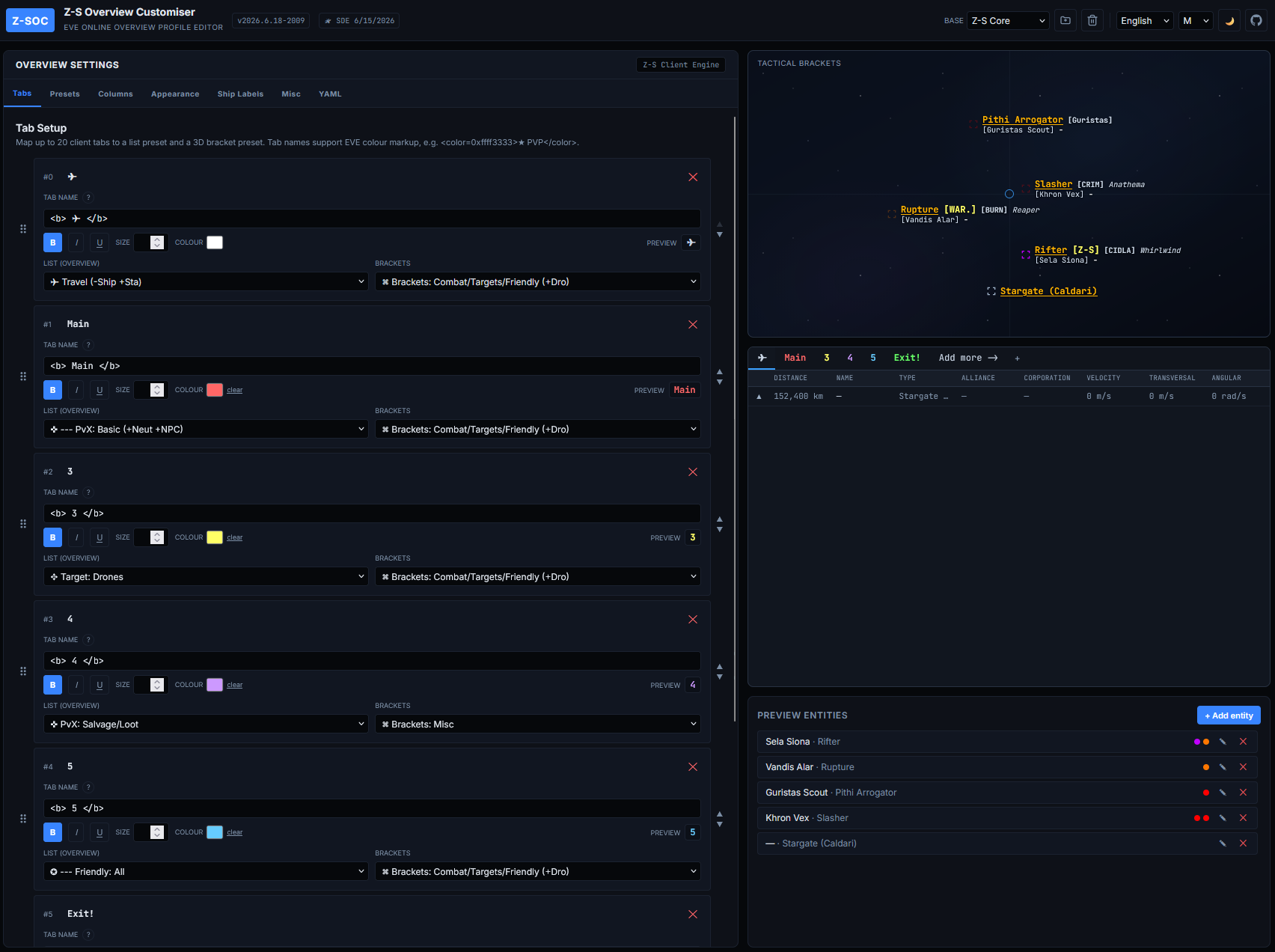Clear the colour for Main tab #1
1275x952 pixels.
[x=234, y=390]
